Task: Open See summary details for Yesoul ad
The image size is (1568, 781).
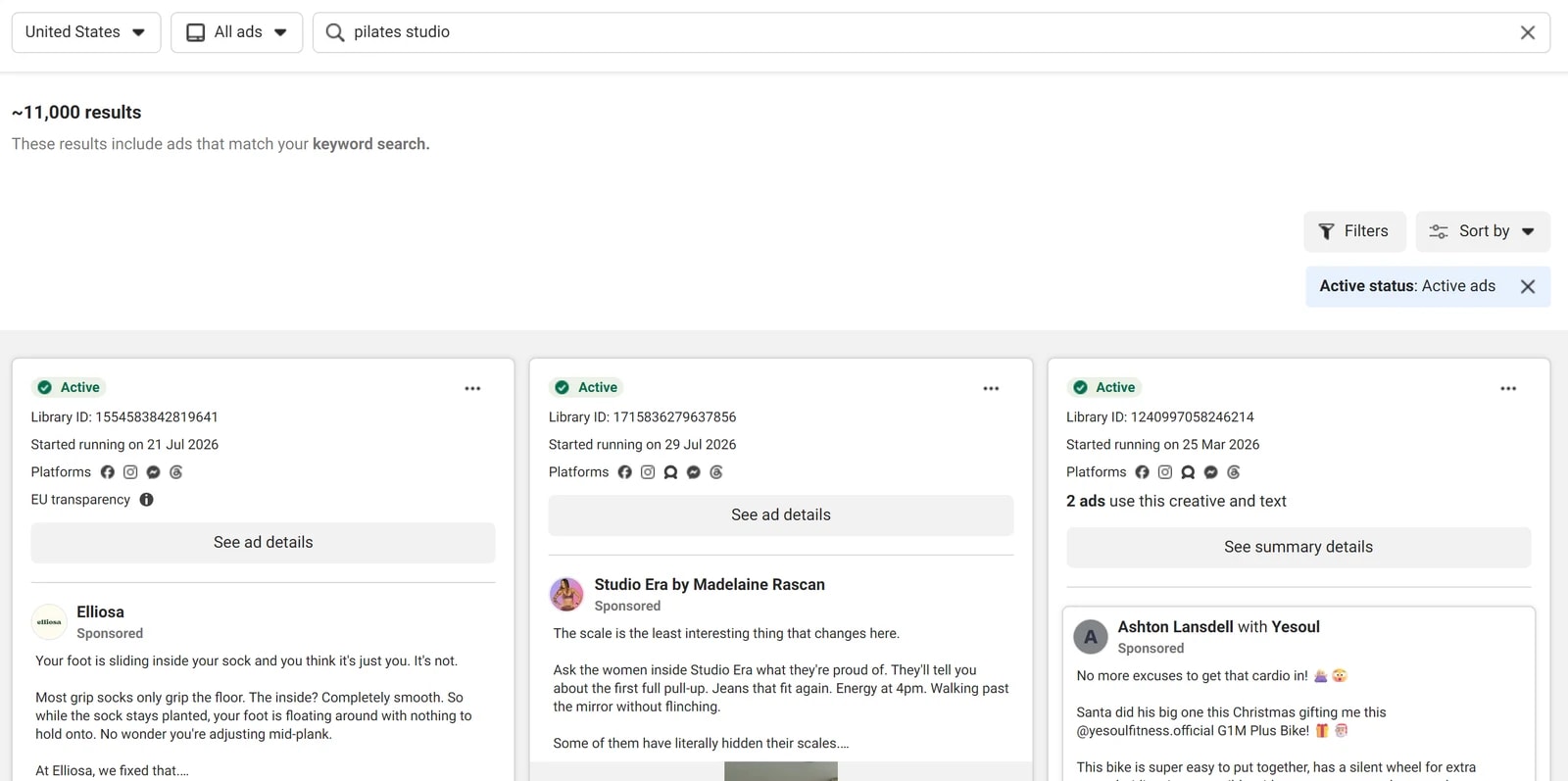Action: point(1298,548)
